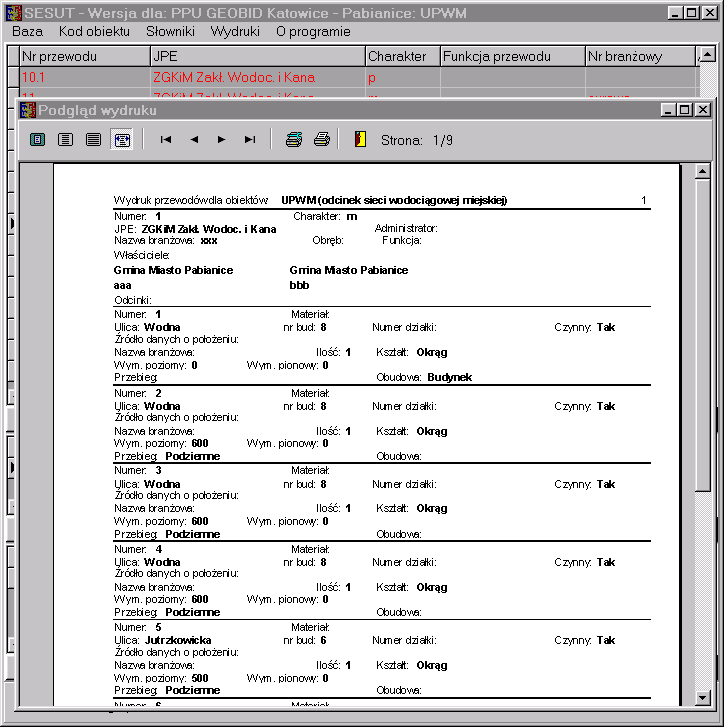This screenshot has width=724, height=727.
Task: Select the 100% zoom view icon
Action: tap(66, 140)
